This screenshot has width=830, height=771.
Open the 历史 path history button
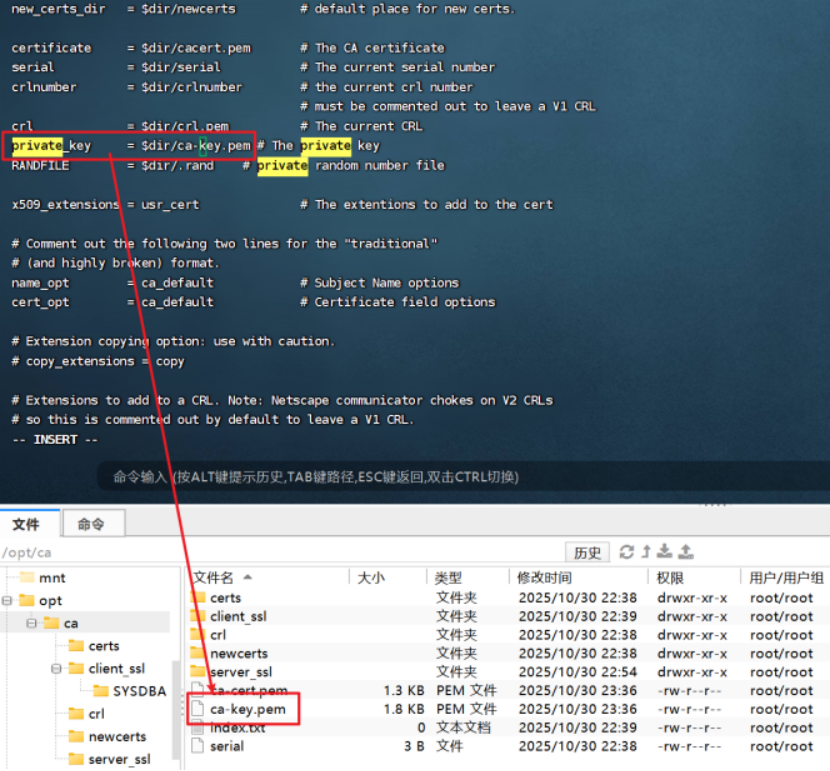[588, 552]
